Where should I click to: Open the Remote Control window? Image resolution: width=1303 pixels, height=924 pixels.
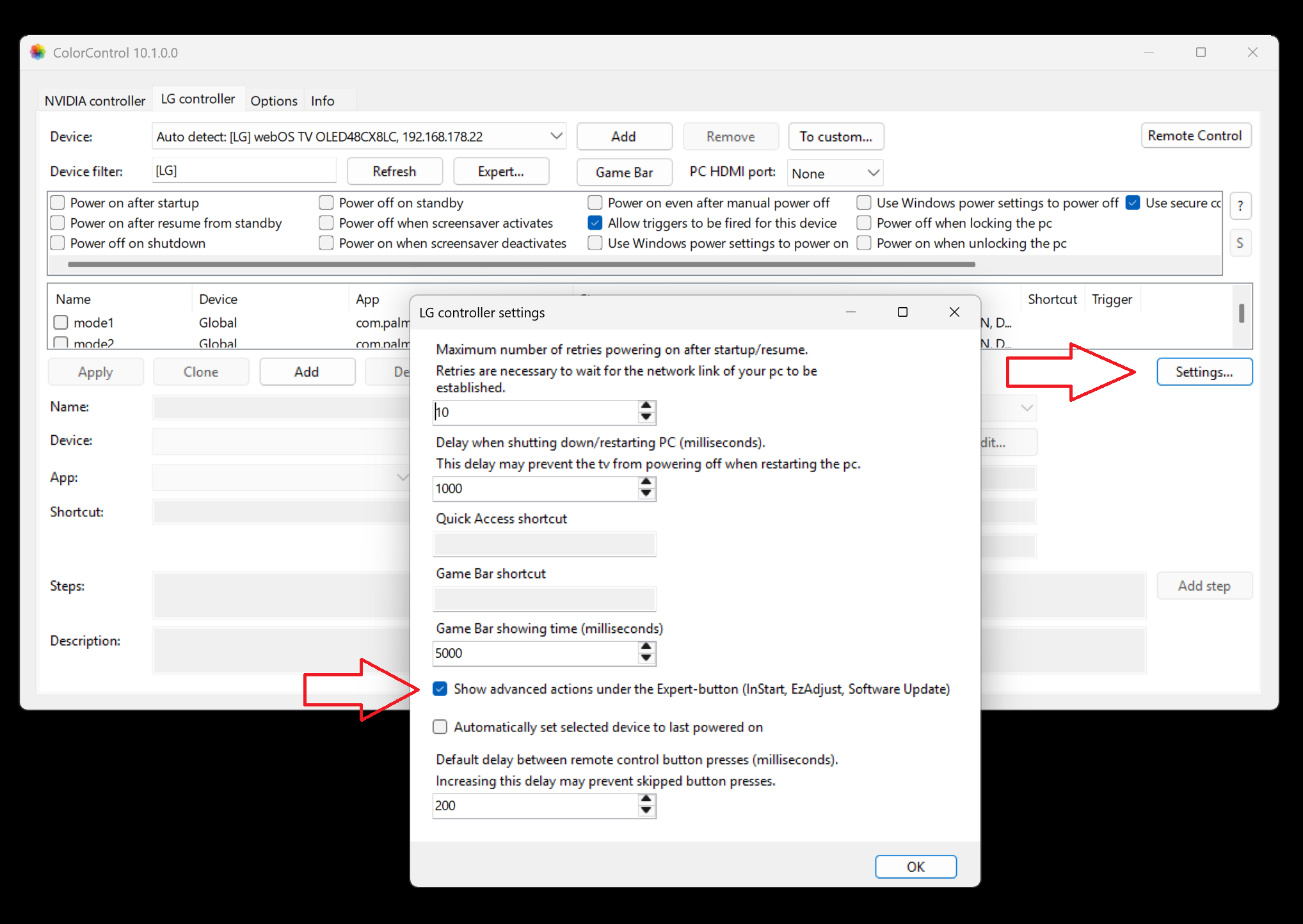[1195, 135]
